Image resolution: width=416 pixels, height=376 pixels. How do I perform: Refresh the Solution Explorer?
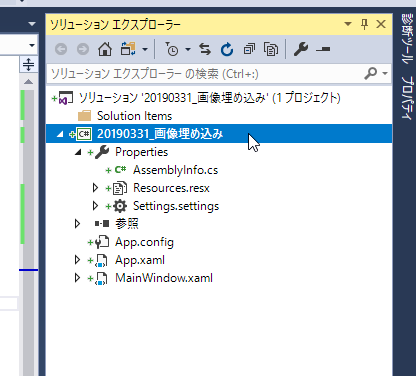point(227,49)
